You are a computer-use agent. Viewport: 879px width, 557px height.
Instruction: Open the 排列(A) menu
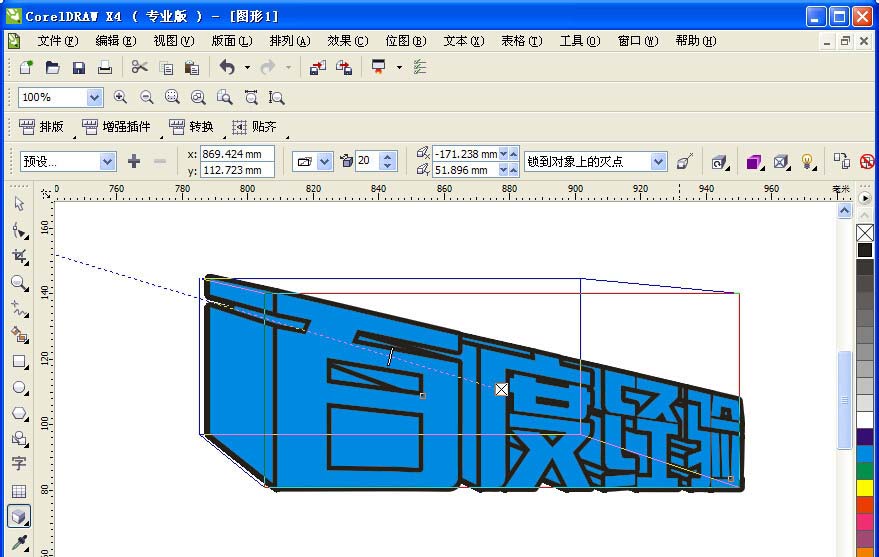tap(289, 41)
